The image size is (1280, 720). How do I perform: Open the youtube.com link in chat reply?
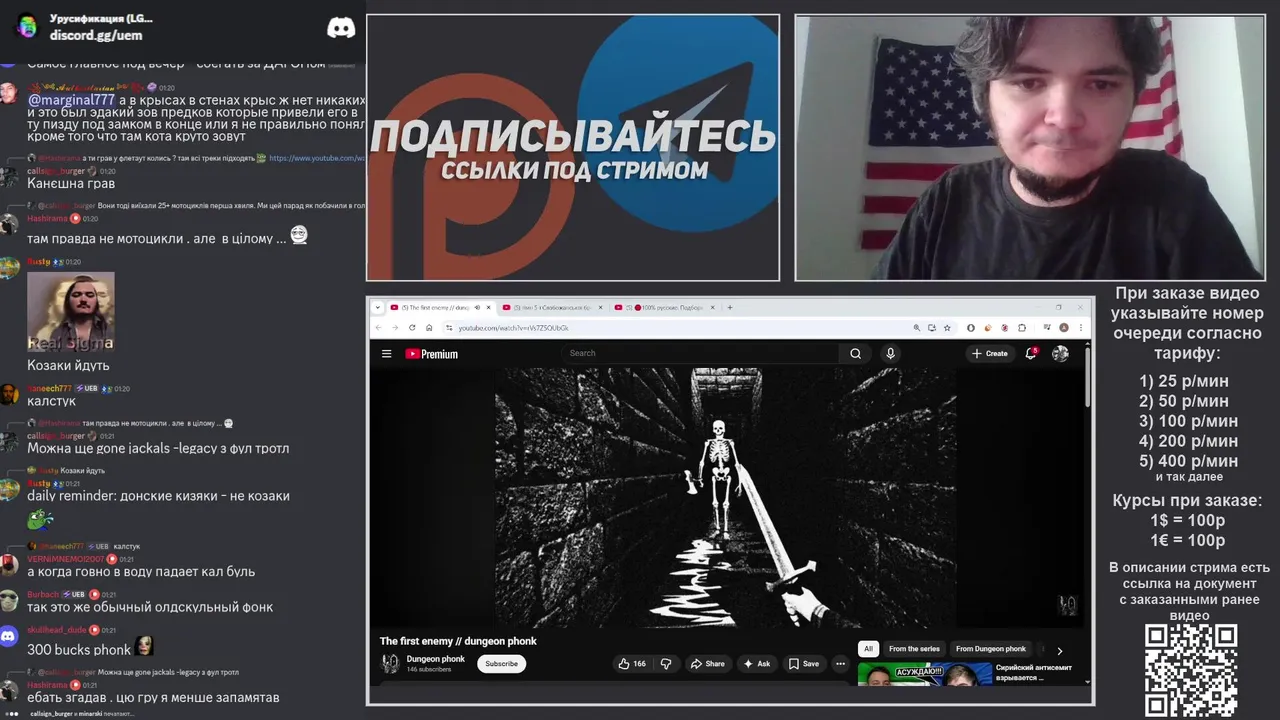click(x=317, y=158)
